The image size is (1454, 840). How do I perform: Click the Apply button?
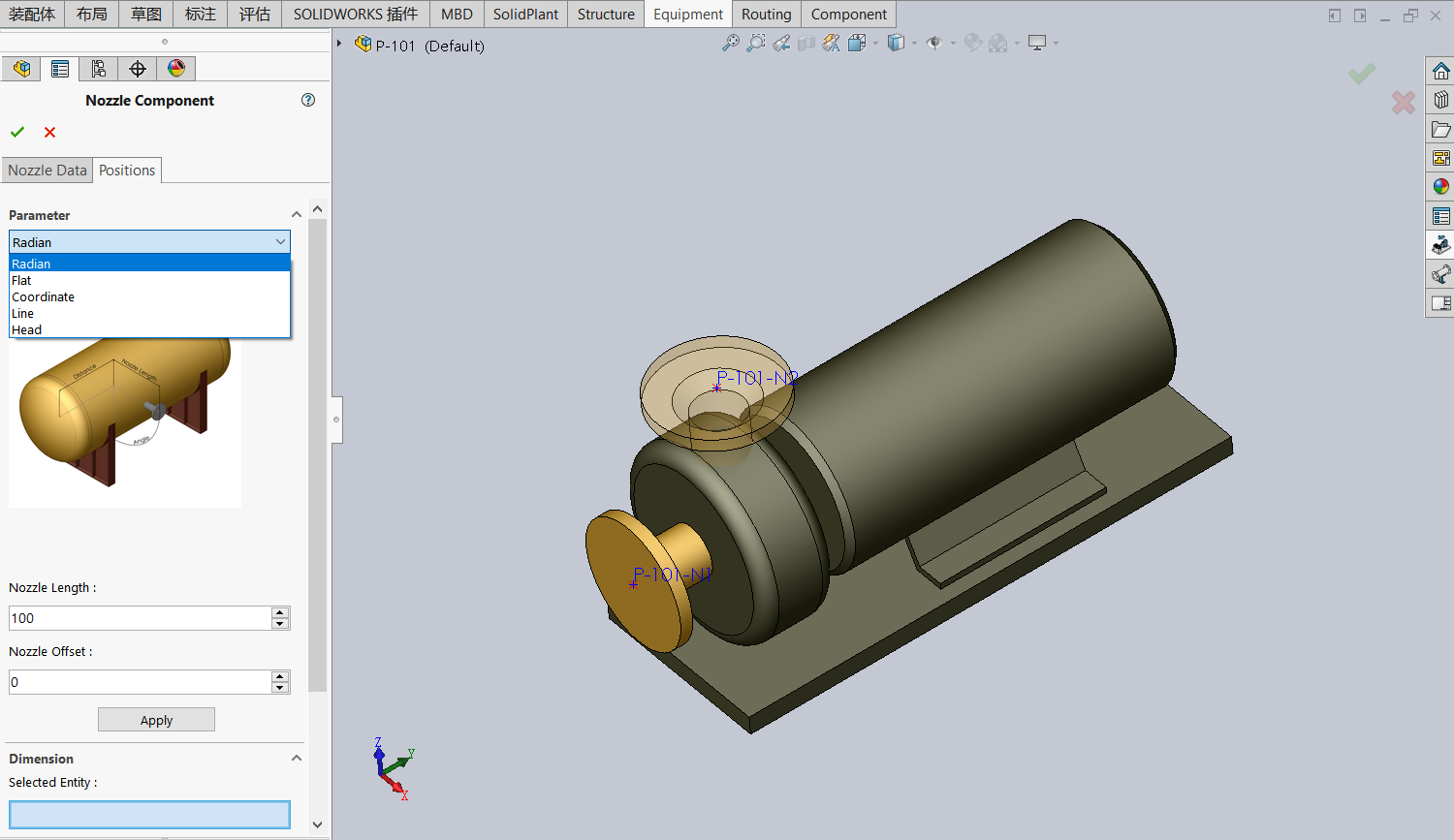[x=156, y=720]
